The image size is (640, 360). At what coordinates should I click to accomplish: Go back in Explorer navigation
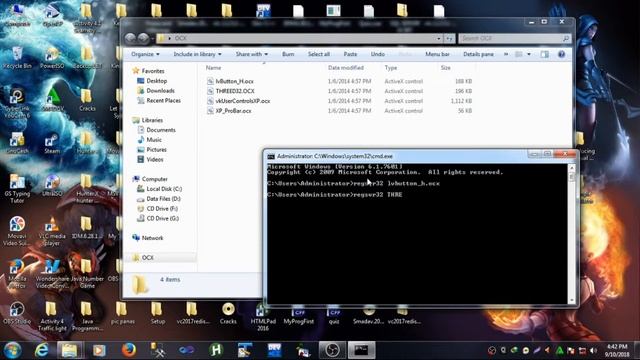point(130,38)
